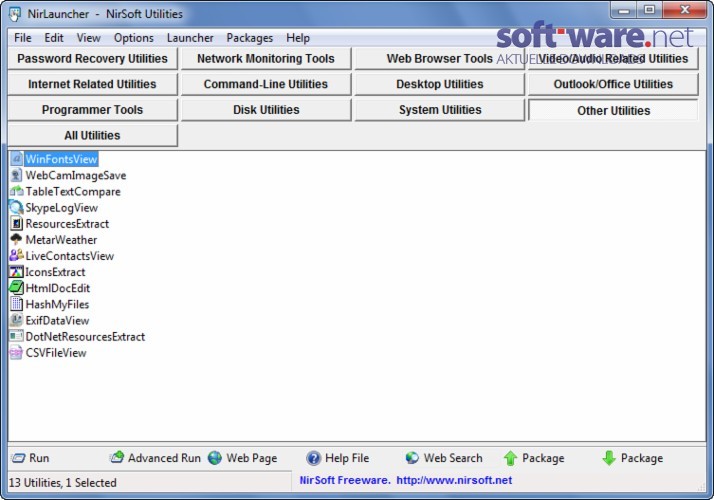This screenshot has height=500, width=714.
Task: Select WinFontsView text in the list
Action: [x=61, y=159]
